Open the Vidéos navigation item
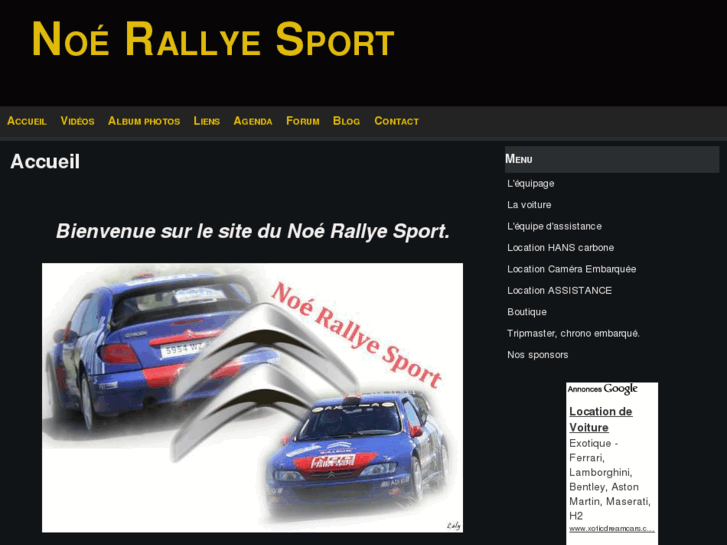 pos(77,121)
